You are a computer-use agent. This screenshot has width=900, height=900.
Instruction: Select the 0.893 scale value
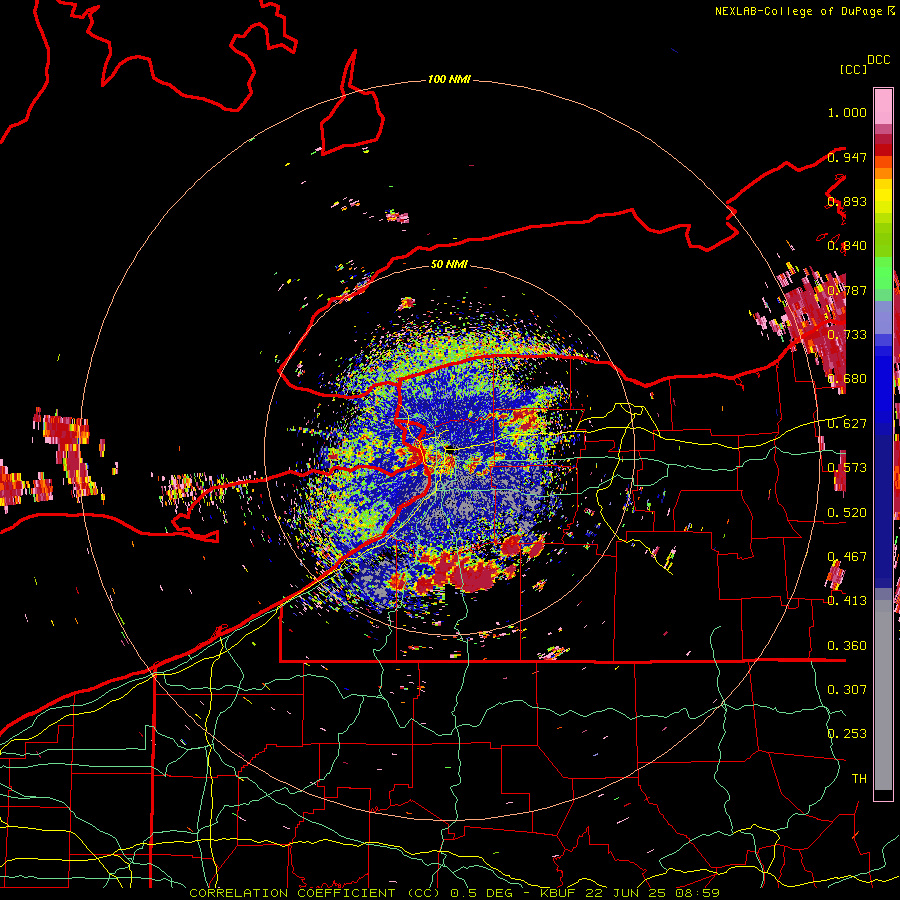point(847,201)
